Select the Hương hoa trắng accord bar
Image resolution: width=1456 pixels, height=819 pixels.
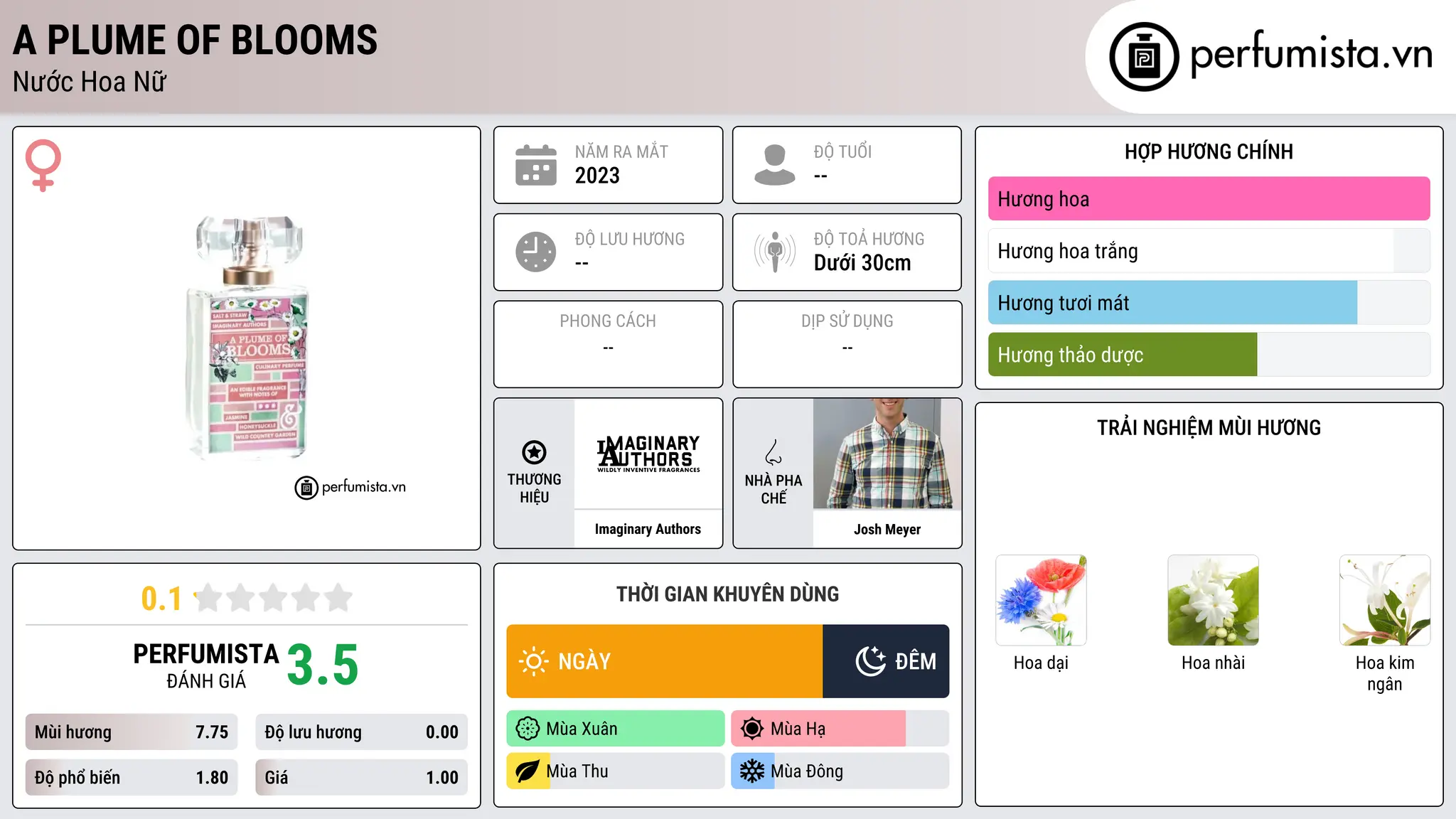click(x=1209, y=251)
